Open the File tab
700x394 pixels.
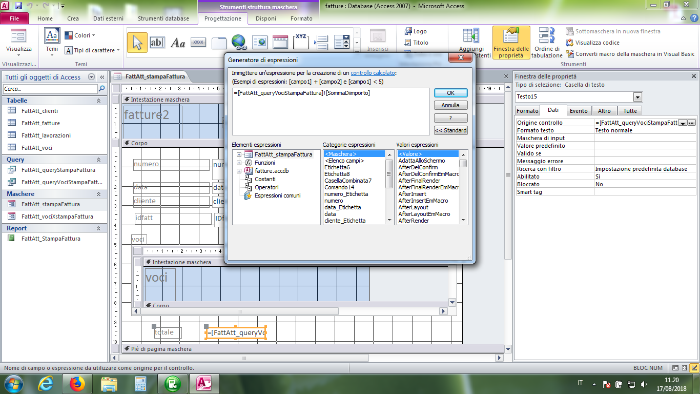coord(14,18)
